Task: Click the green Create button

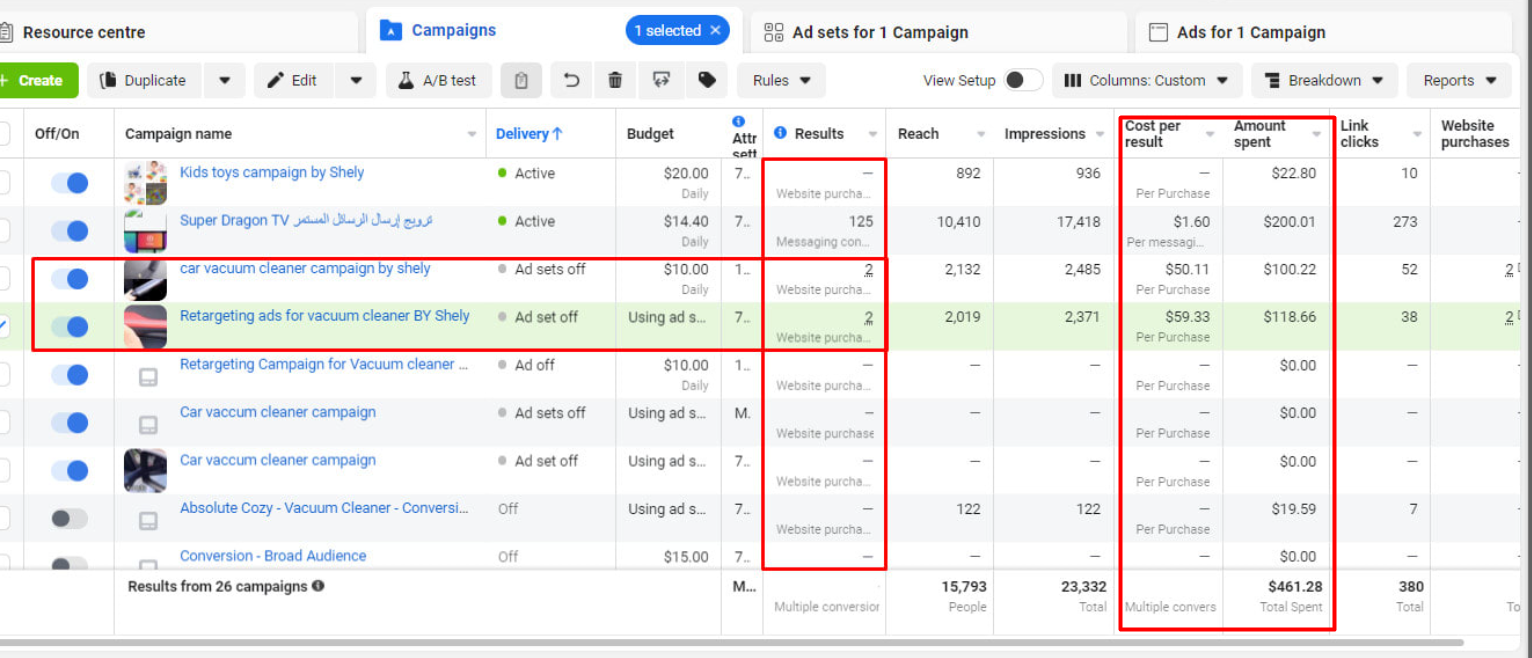Action: (38, 81)
